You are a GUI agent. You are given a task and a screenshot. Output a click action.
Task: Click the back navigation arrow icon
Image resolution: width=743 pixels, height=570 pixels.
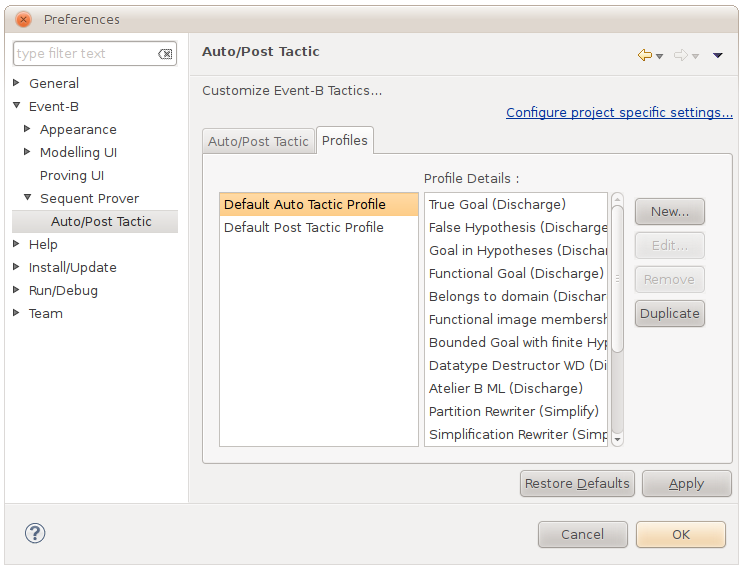coord(644,55)
